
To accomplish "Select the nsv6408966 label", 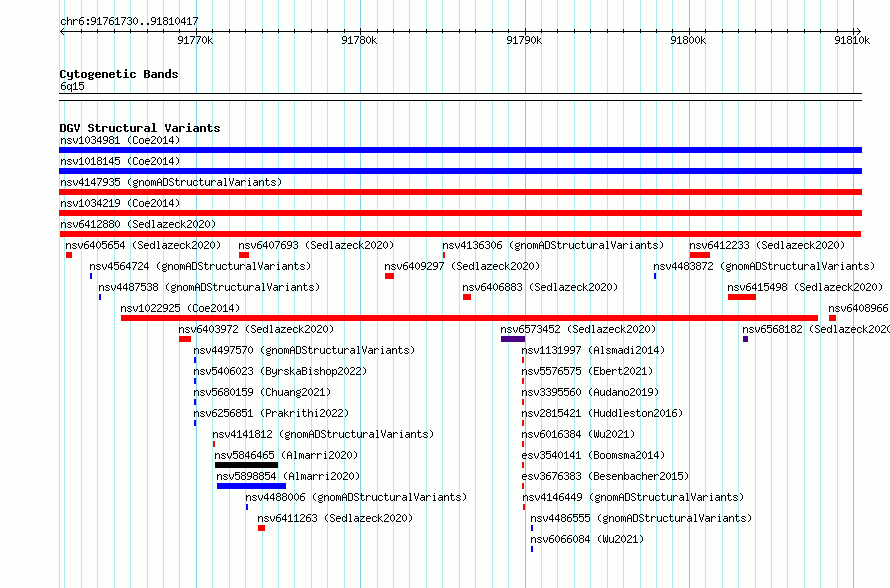I will pyautogui.click(x=858, y=308).
